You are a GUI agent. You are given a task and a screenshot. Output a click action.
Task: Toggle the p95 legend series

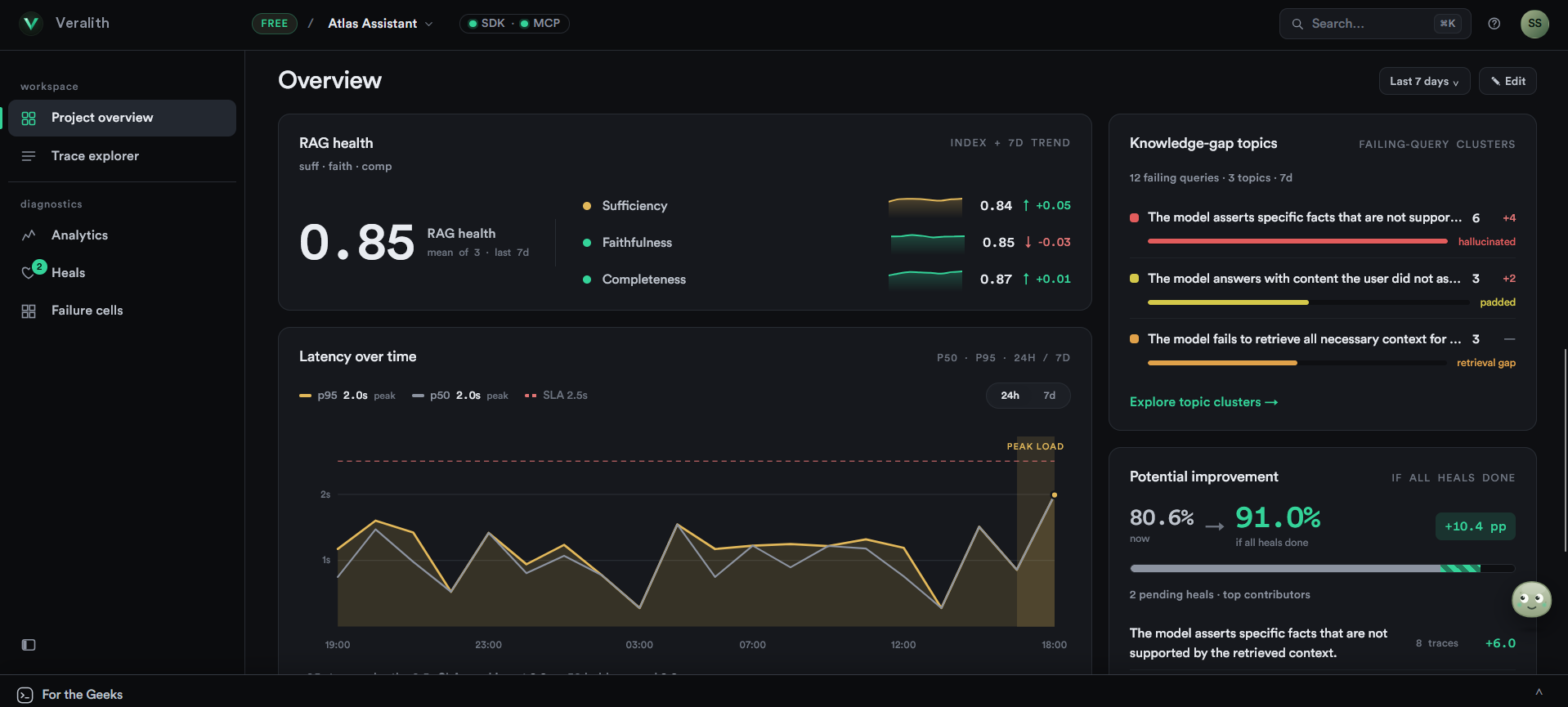[347, 396]
